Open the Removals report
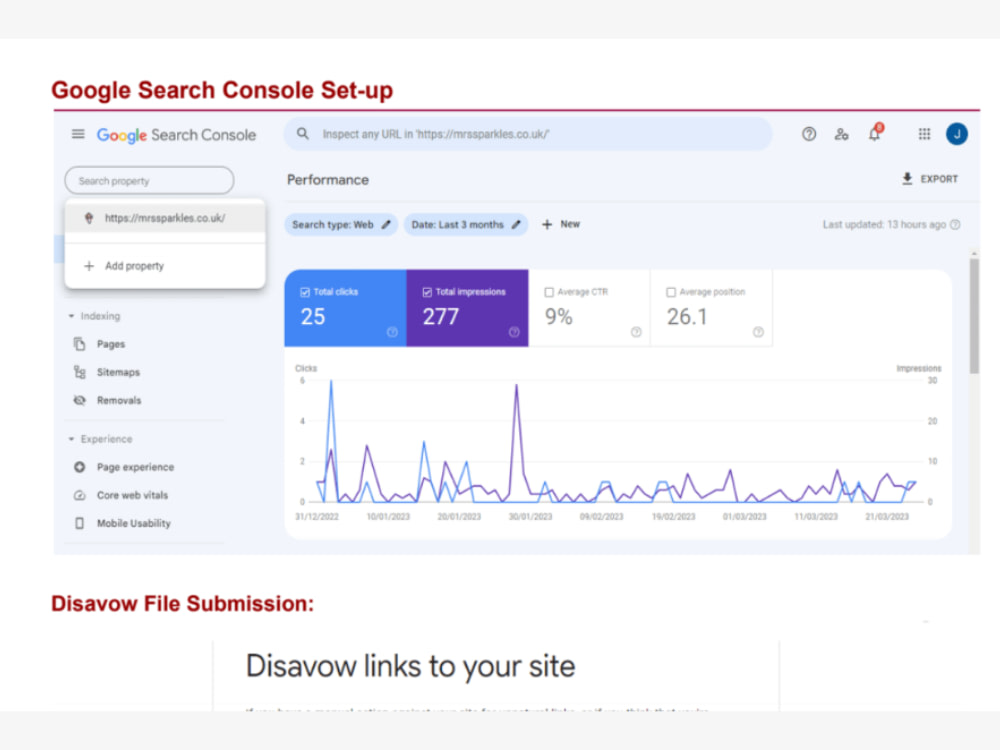 (x=119, y=400)
